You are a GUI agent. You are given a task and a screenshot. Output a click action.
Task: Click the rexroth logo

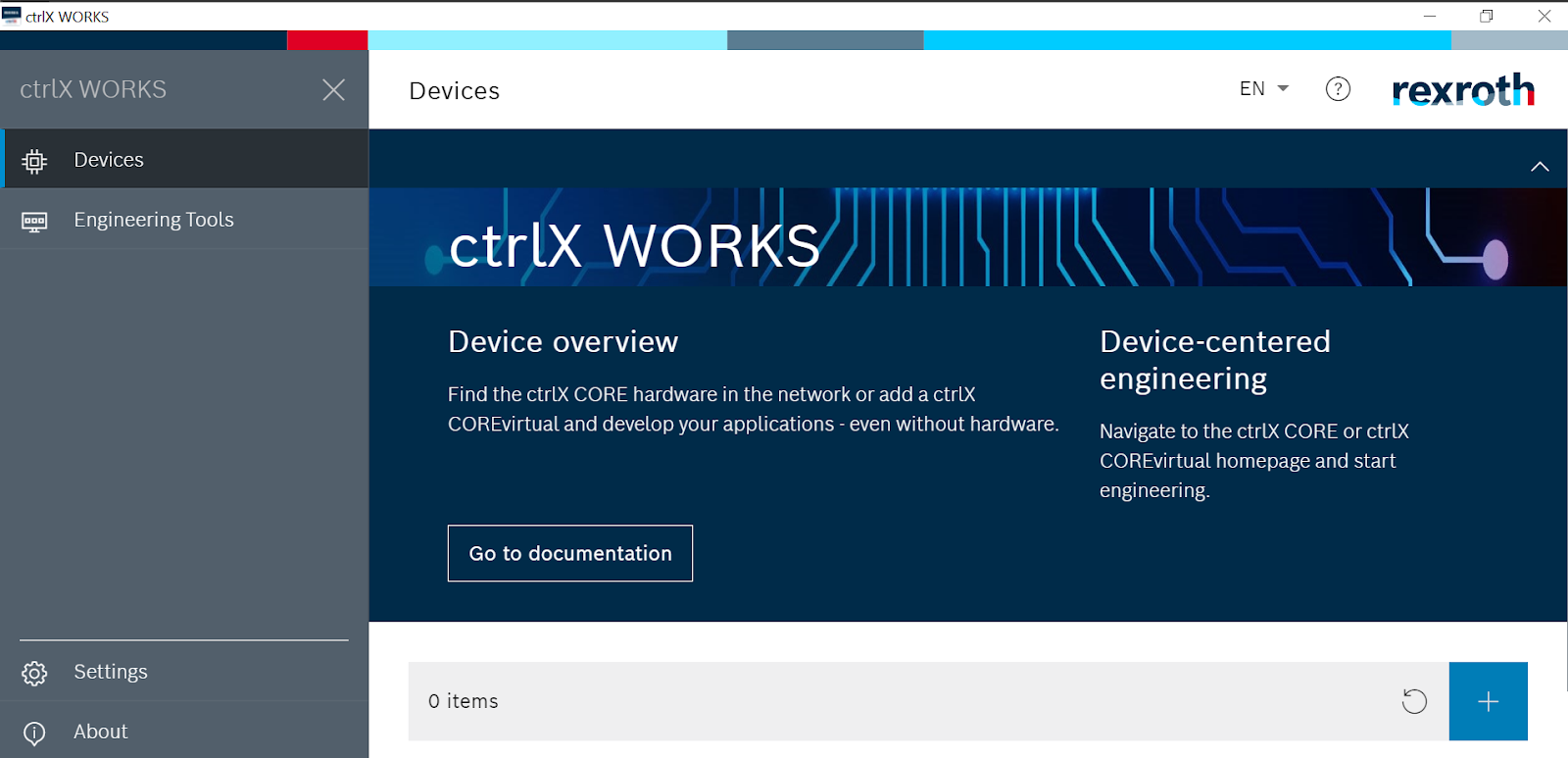(1463, 89)
